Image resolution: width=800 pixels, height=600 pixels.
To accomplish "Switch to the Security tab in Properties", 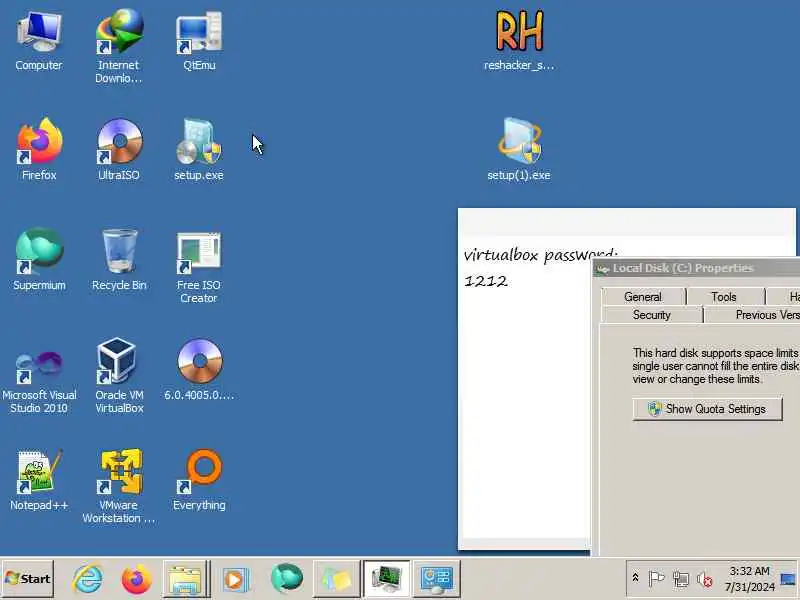I will [x=652, y=315].
